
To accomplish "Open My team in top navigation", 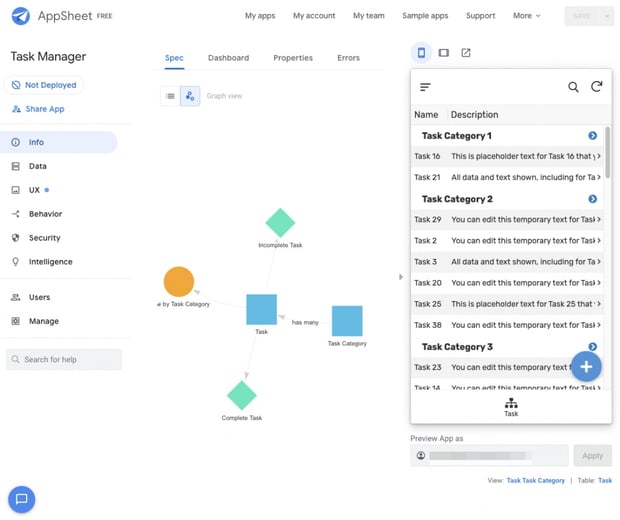I will point(369,16).
